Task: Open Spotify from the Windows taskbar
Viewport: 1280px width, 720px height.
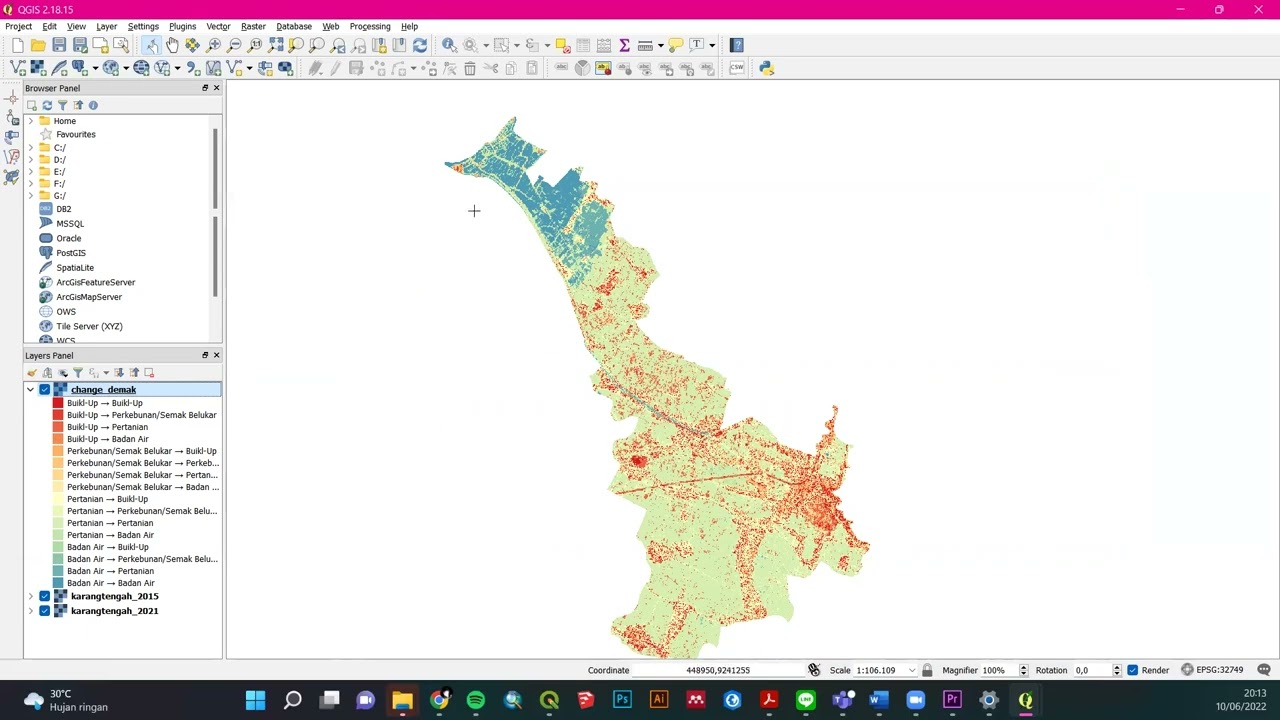Action: 476,700
